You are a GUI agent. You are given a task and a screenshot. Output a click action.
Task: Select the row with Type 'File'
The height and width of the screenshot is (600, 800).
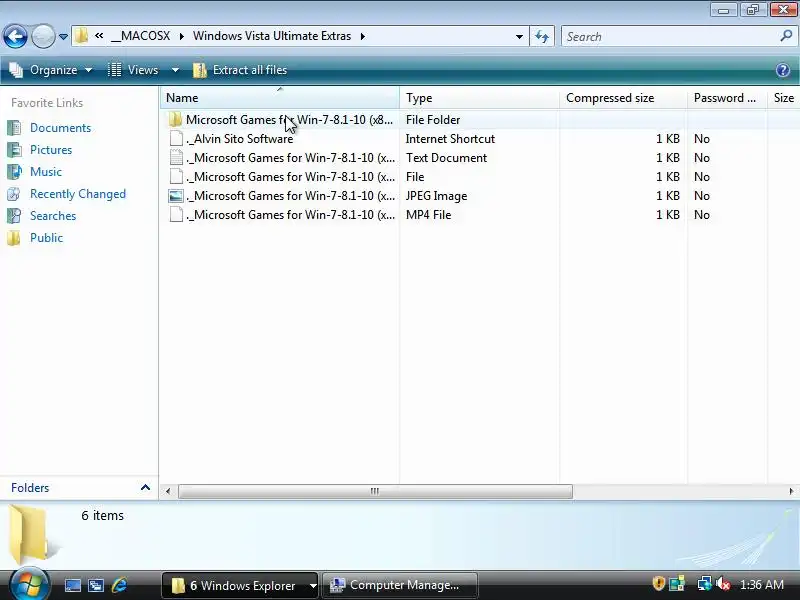pyautogui.click(x=480, y=177)
